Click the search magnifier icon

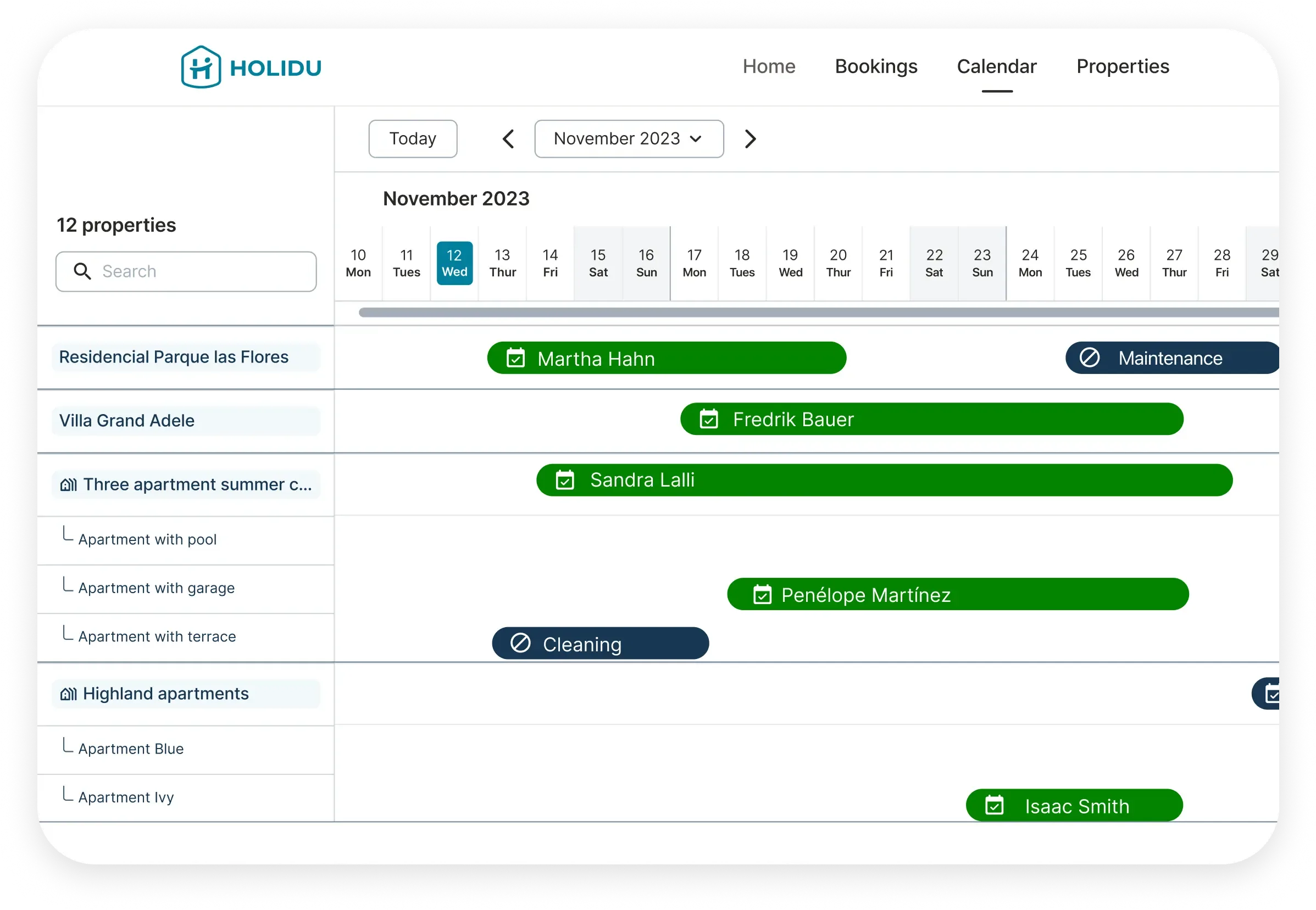(x=83, y=271)
